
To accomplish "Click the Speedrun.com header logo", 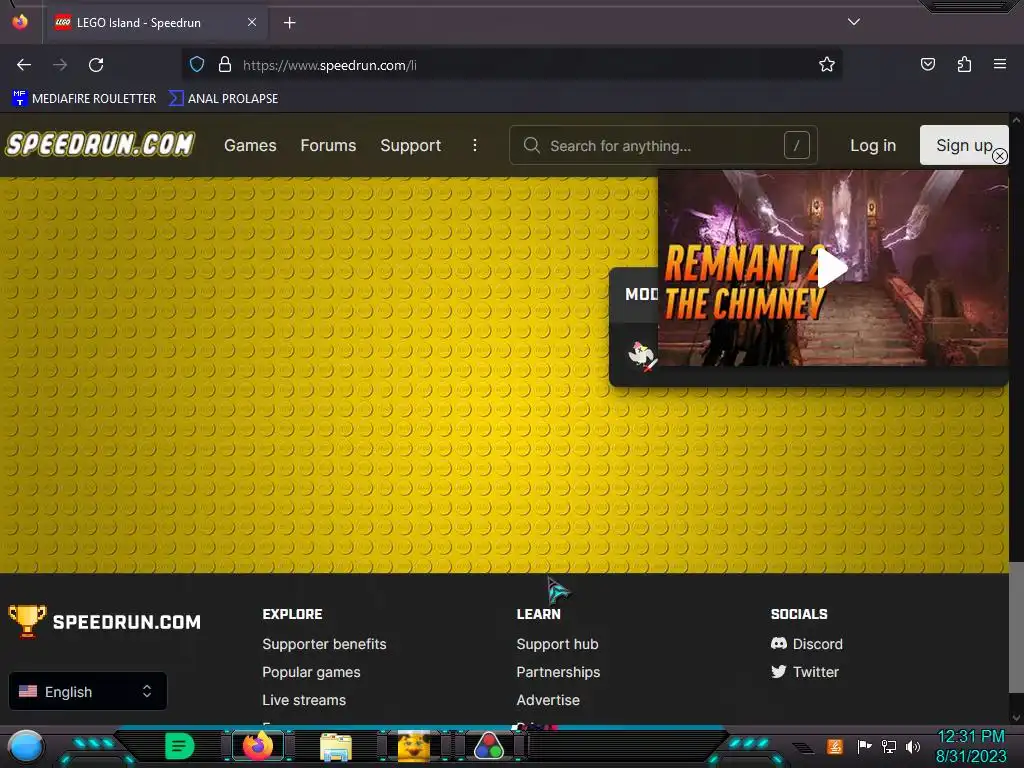I will coord(100,144).
